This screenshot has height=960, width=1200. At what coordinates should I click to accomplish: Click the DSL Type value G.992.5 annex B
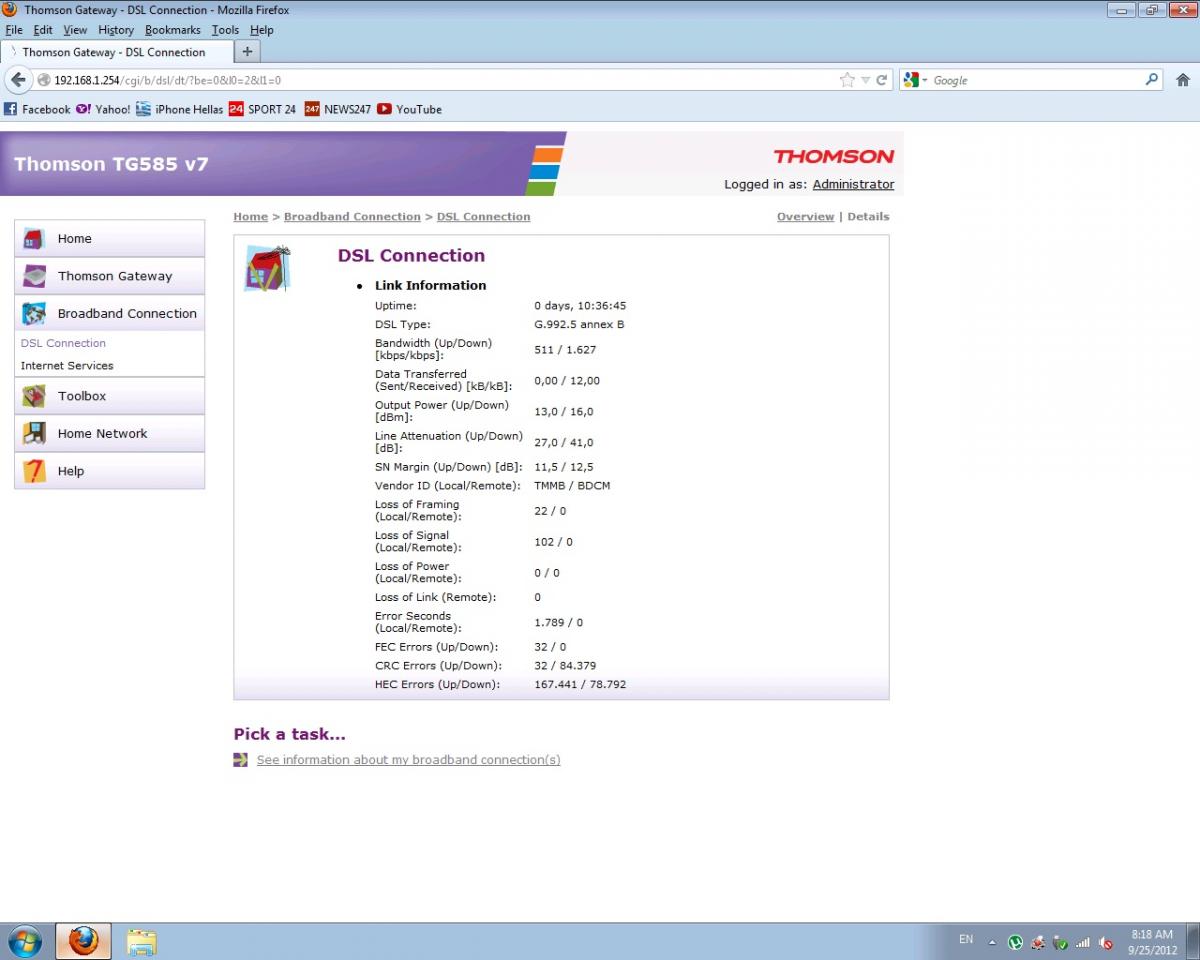pos(579,325)
